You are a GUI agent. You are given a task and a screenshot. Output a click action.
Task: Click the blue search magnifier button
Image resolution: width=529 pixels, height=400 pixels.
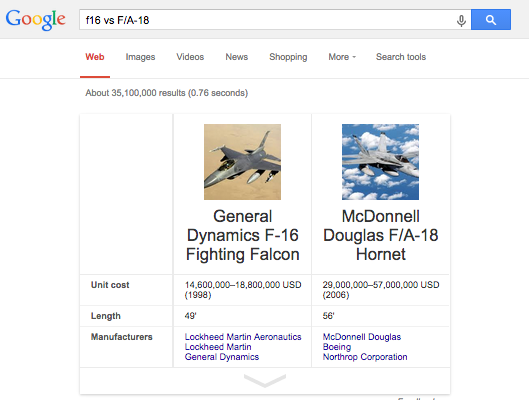click(491, 20)
